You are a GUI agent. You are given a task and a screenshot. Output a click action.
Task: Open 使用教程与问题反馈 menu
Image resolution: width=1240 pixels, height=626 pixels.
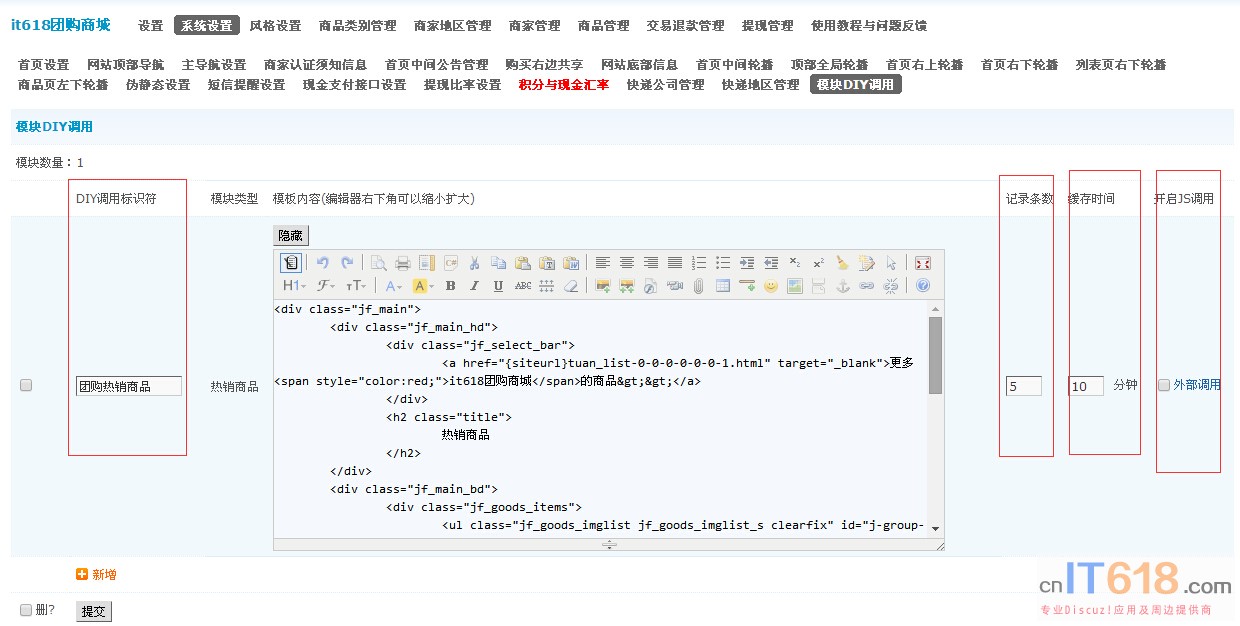(869, 26)
